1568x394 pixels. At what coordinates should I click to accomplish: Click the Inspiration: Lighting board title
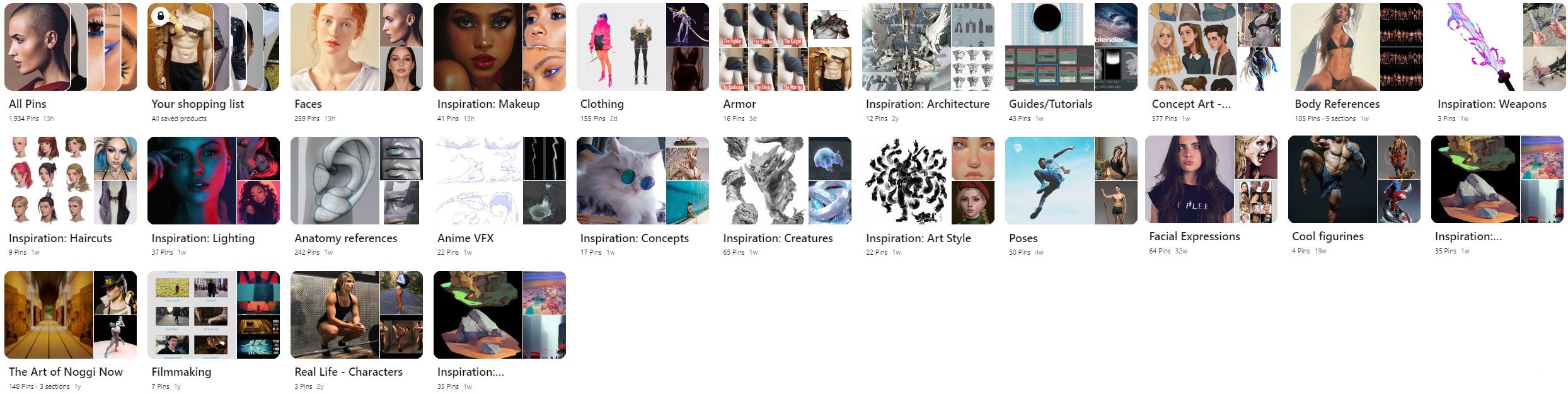[203, 238]
